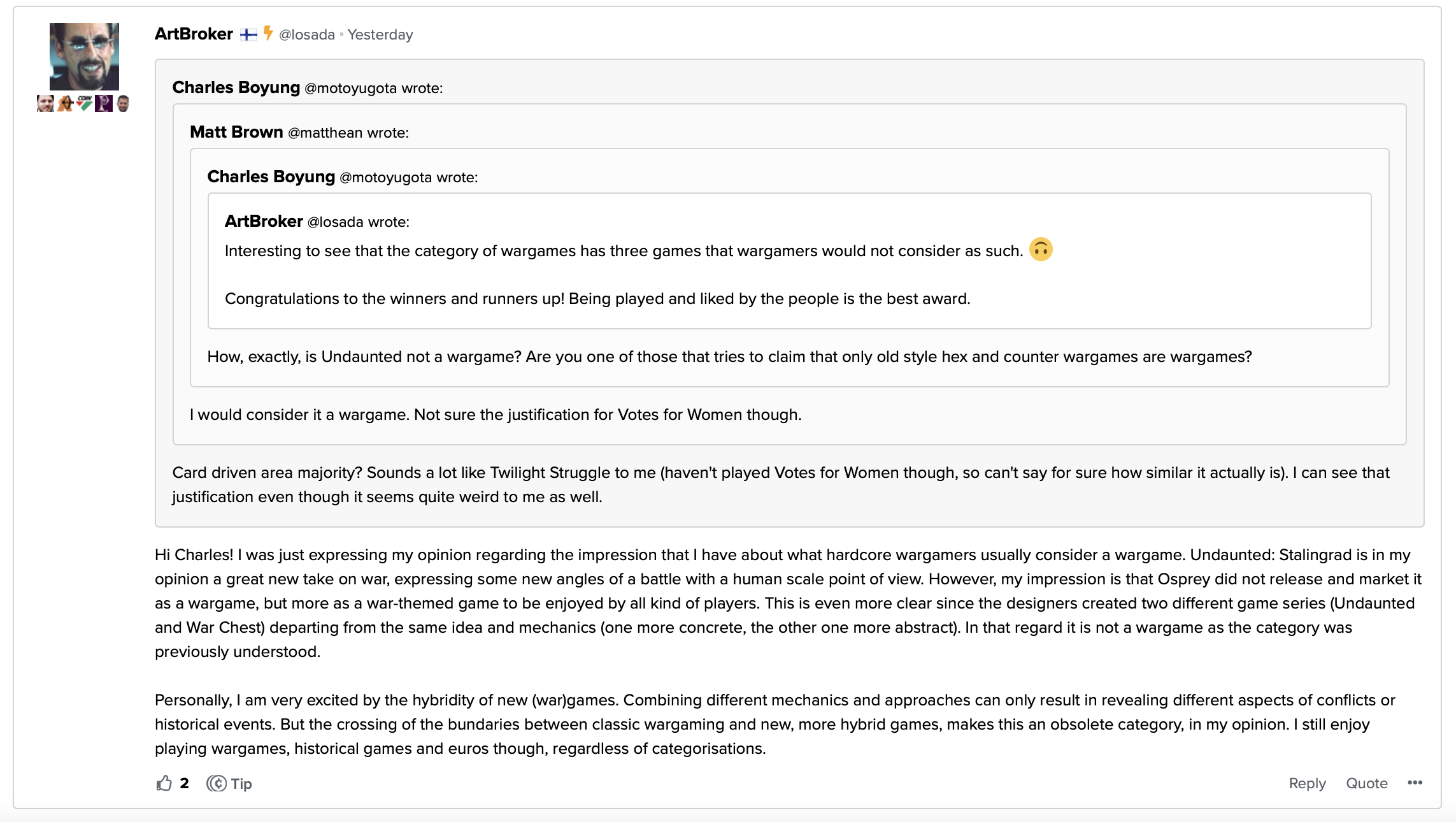Click the @losada handle in post header
Screen dimensions: 1456x822
pos(307,35)
